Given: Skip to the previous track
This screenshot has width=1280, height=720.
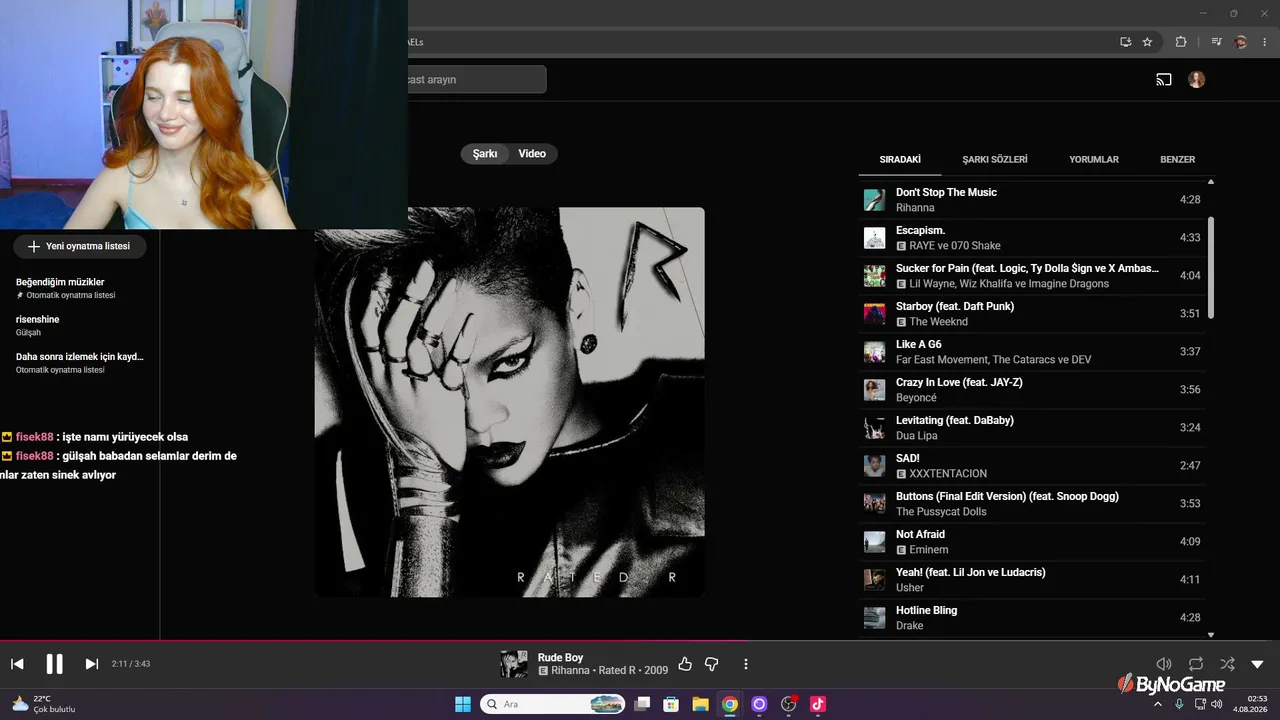Looking at the screenshot, I should click(17, 664).
